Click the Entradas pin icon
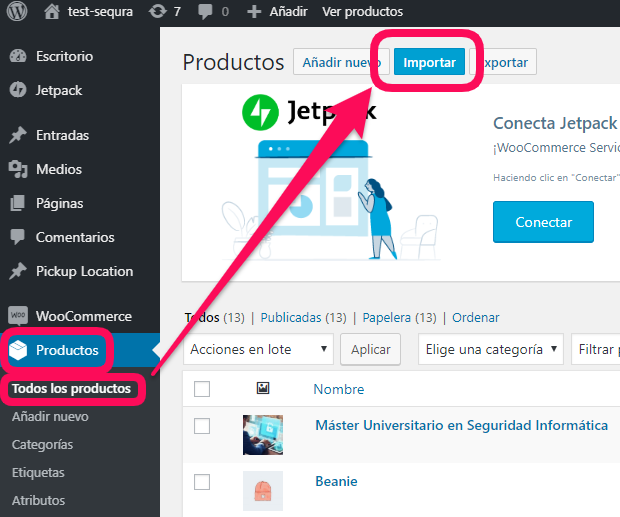 pyautogui.click(x=18, y=135)
